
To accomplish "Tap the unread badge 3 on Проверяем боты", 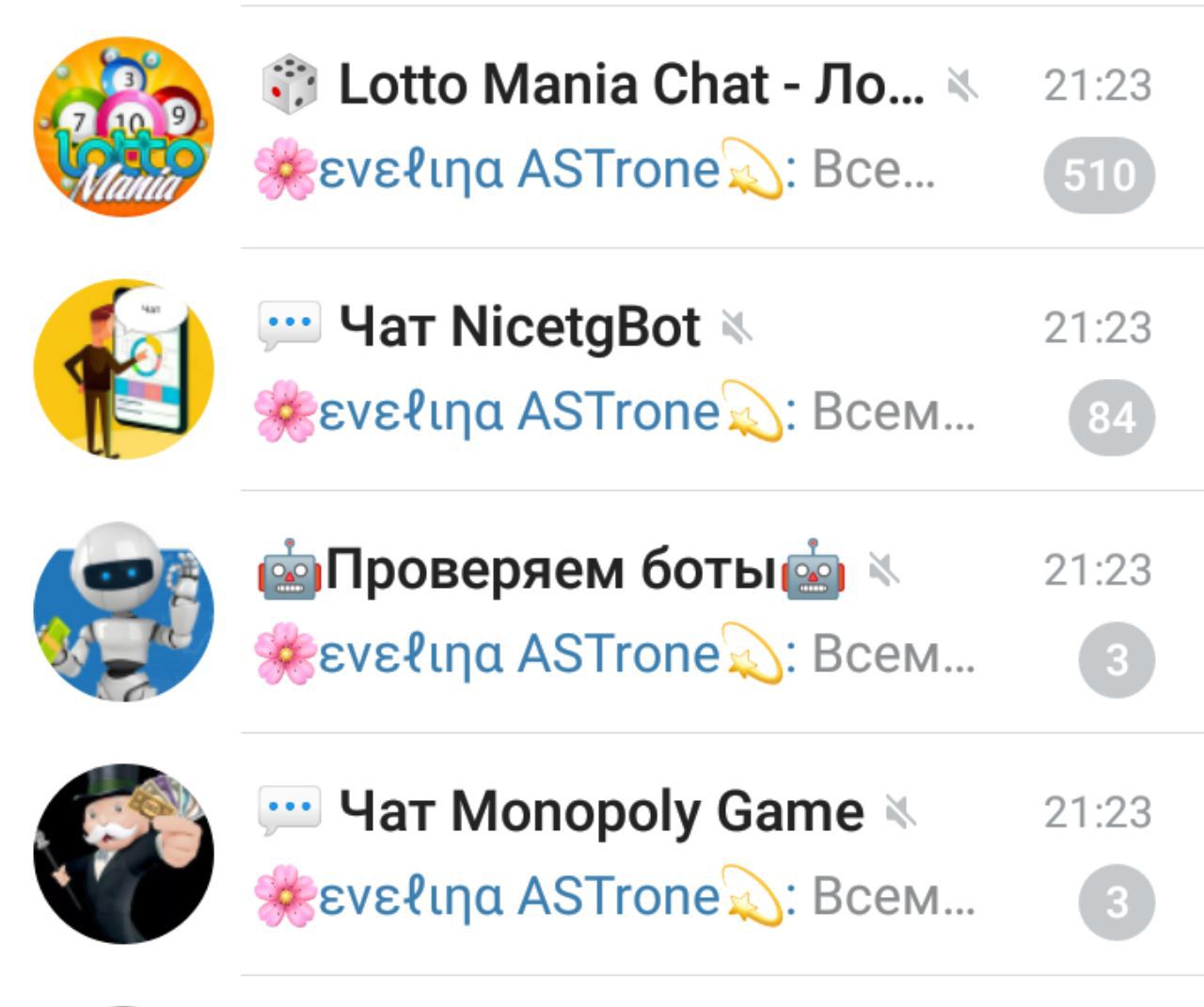I will 1117,660.
